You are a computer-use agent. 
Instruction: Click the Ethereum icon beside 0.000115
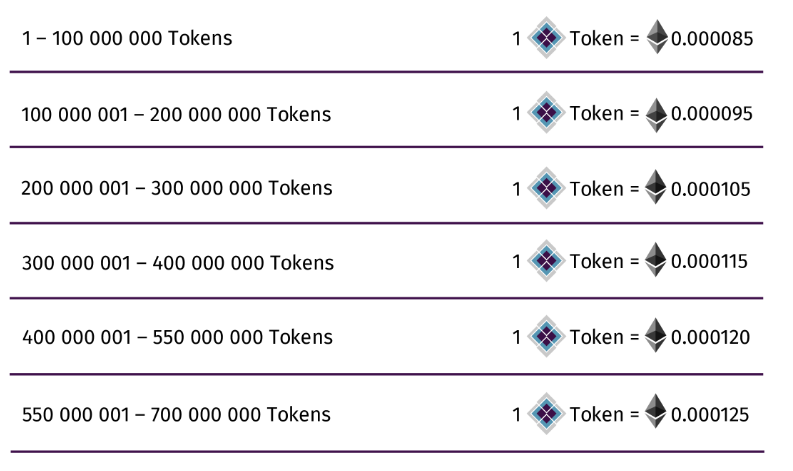pos(657,262)
